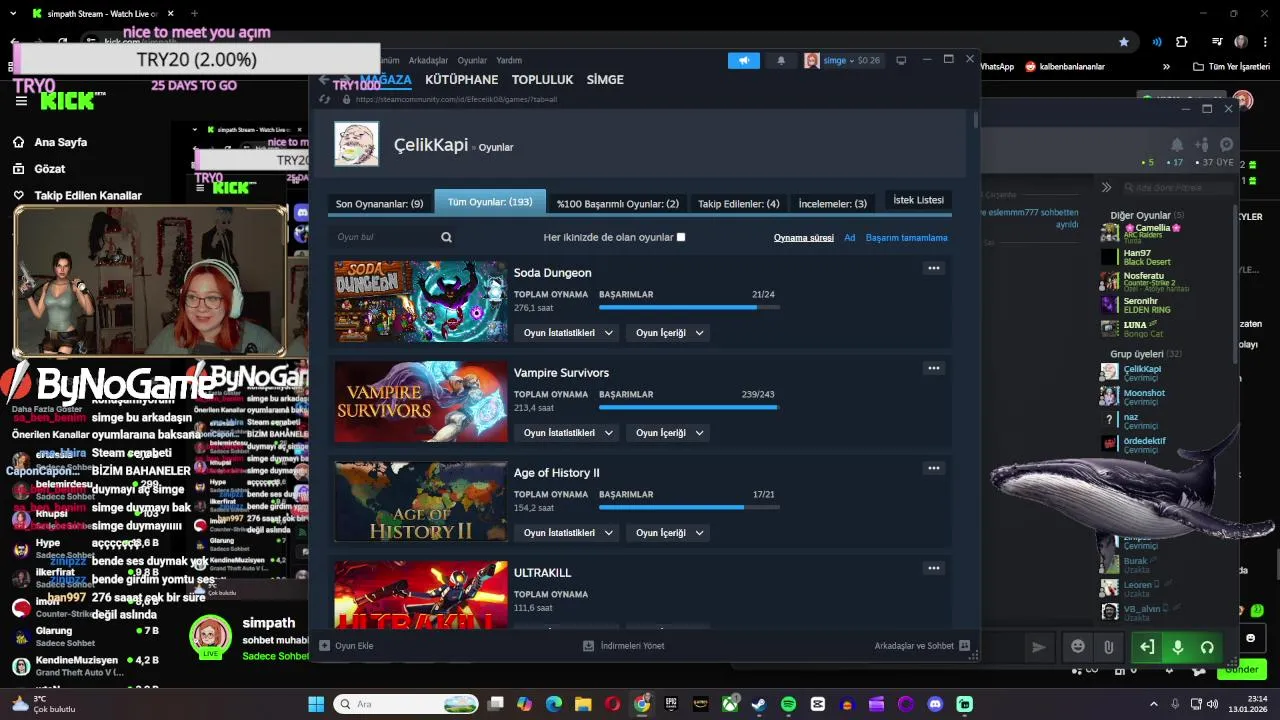Tick the Her ikinizde de olan oyunlar checkbox
The height and width of the screenshot is (720, 1280).
pyautogui.click(x=681, y=237)
